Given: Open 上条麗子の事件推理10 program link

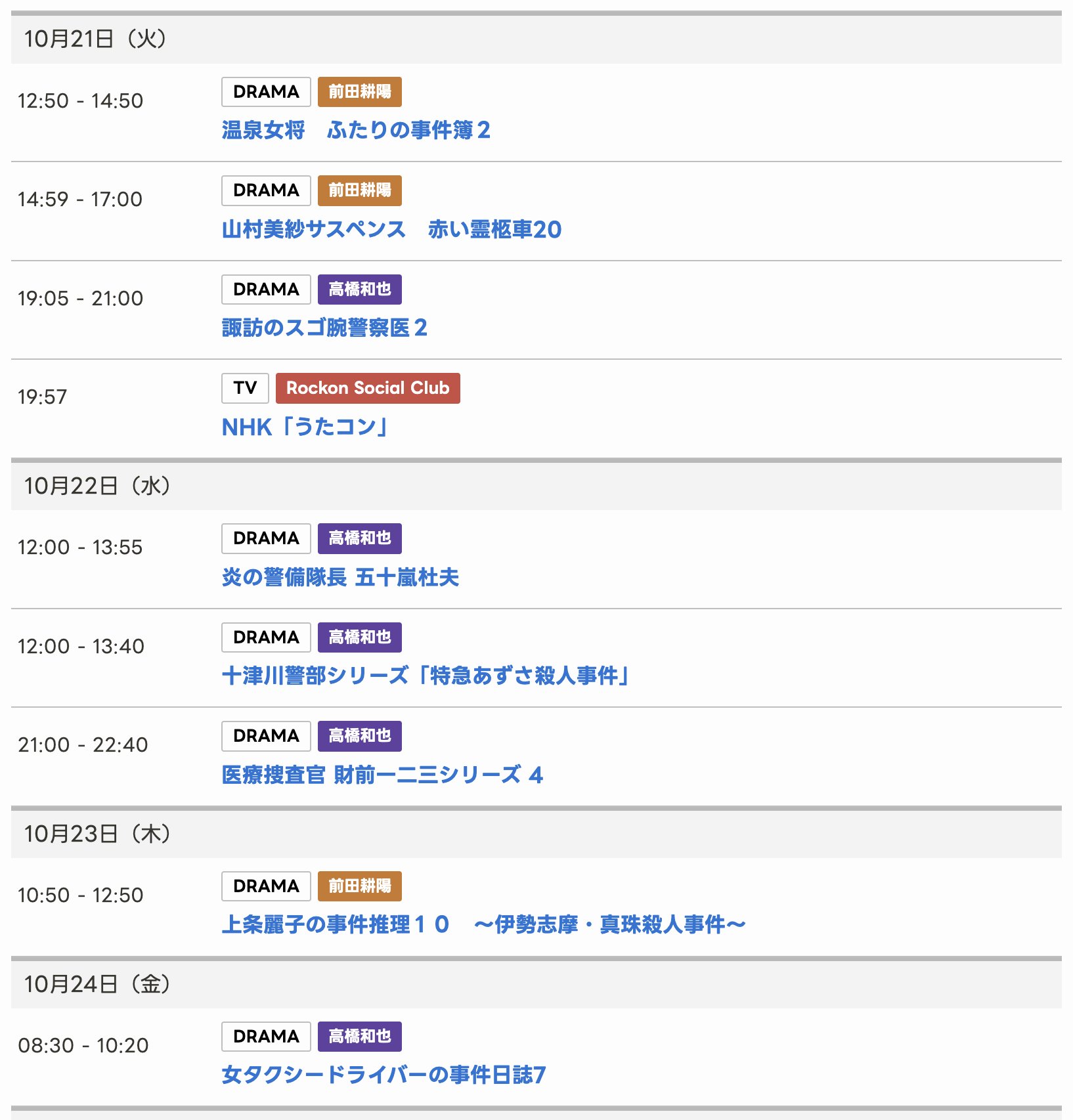Looking at the screenshot, I should [x=483, y=924].
